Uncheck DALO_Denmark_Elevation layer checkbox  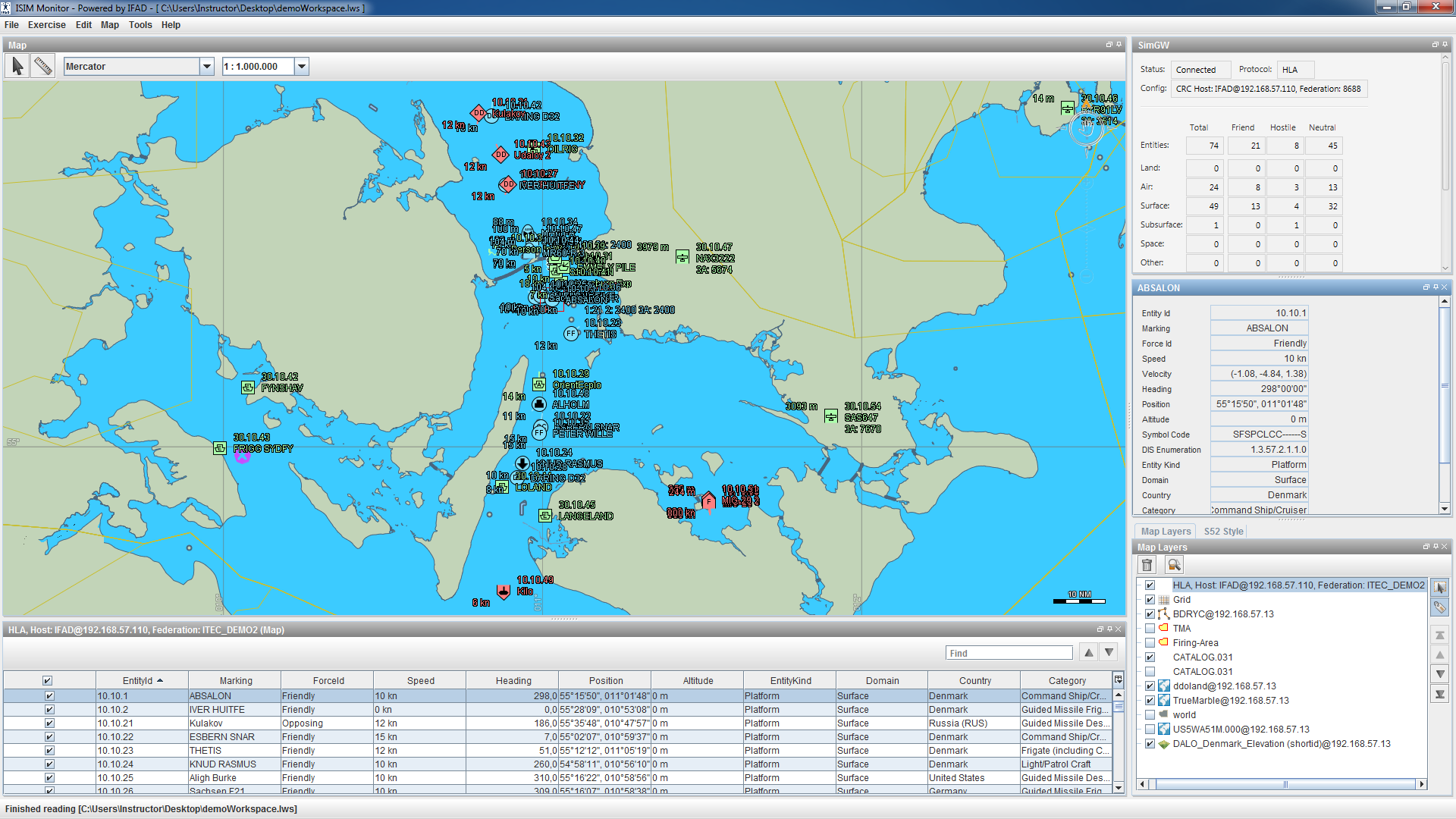1150,744
